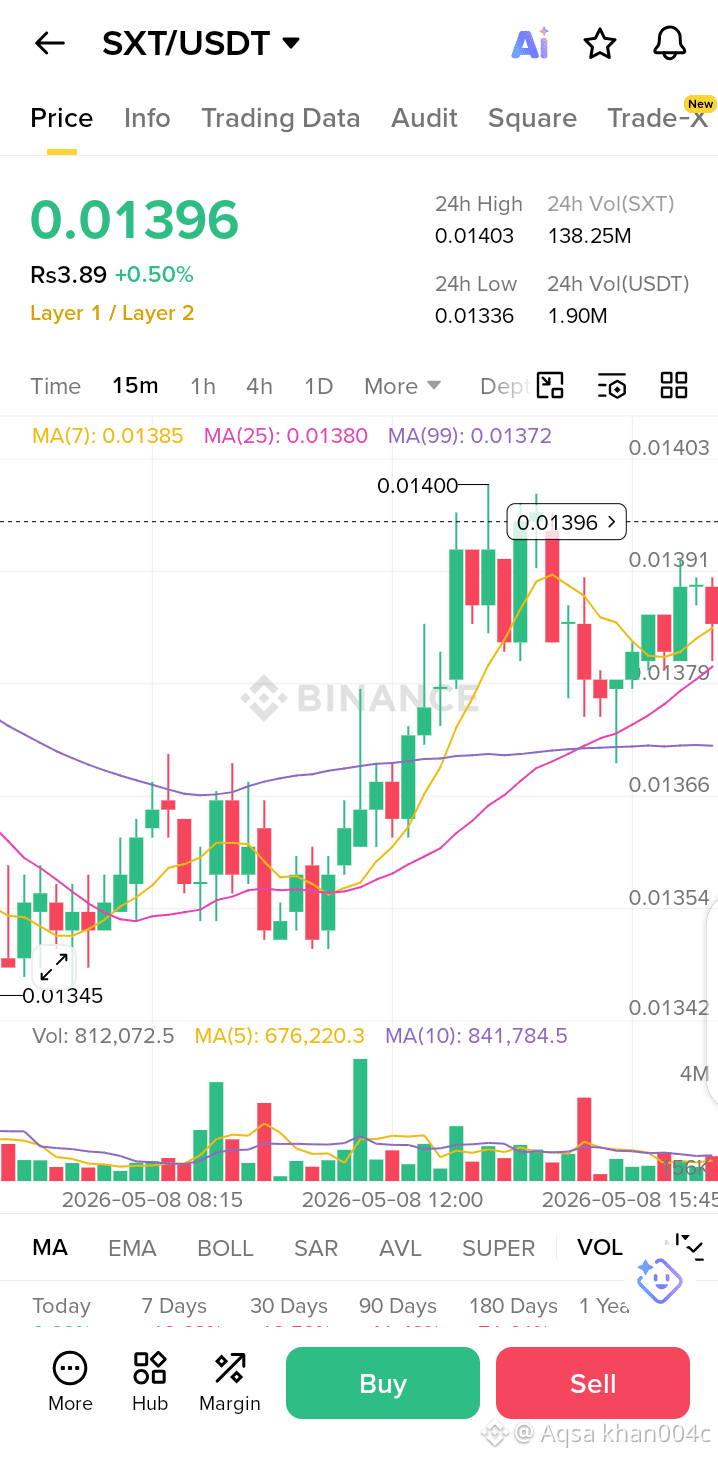718x1458 pixels.
Task: Tap the volume MA(5): 676,220.3 label
Action: pos(280,1036)
